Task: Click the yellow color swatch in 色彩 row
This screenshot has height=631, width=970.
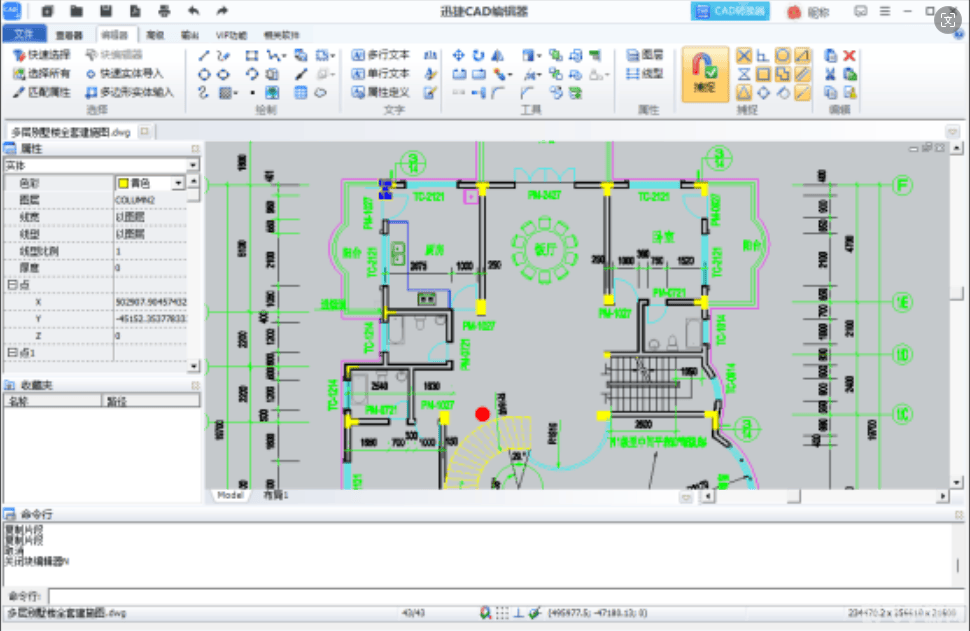Action: click(x=123, y=183)
